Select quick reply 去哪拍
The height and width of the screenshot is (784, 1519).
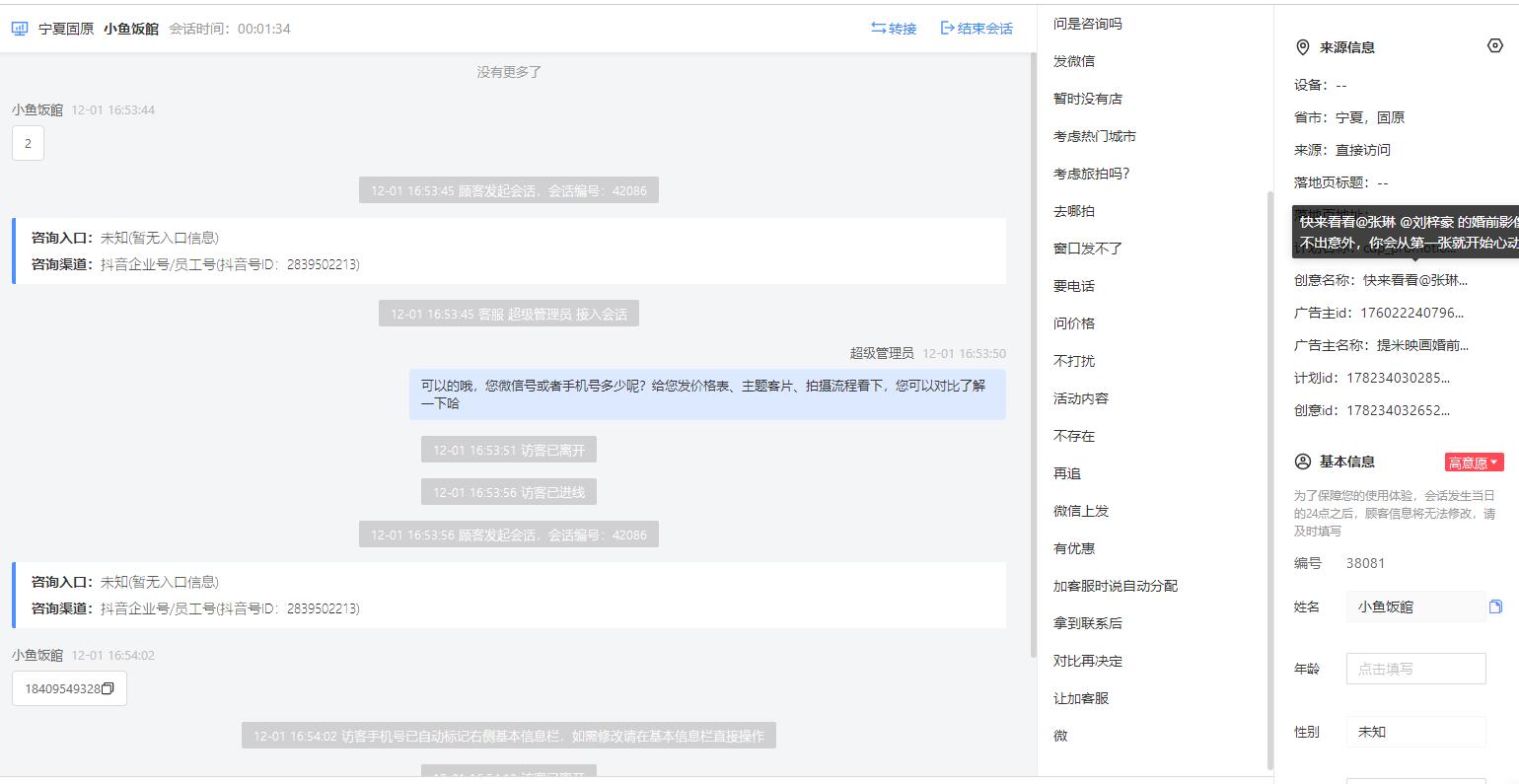(x=1073, y=211)
